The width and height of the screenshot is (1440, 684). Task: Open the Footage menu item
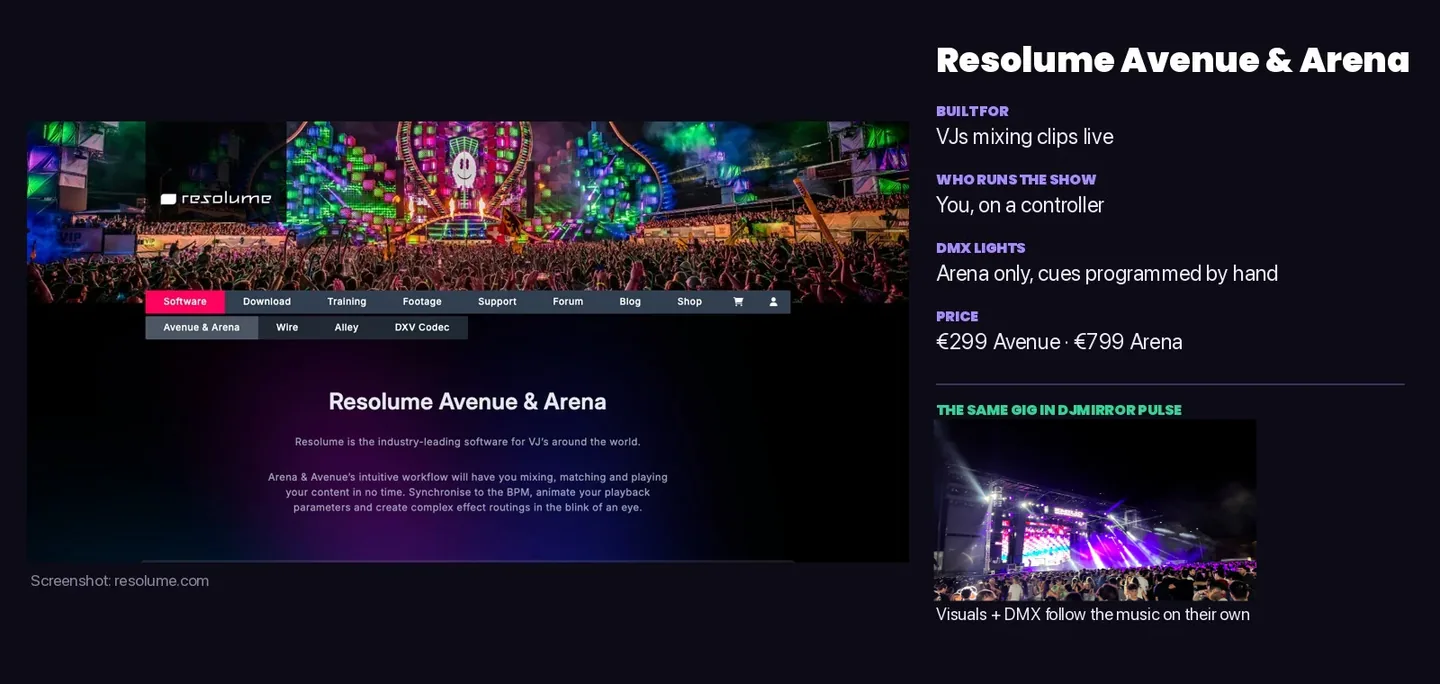tap(422, 301)
